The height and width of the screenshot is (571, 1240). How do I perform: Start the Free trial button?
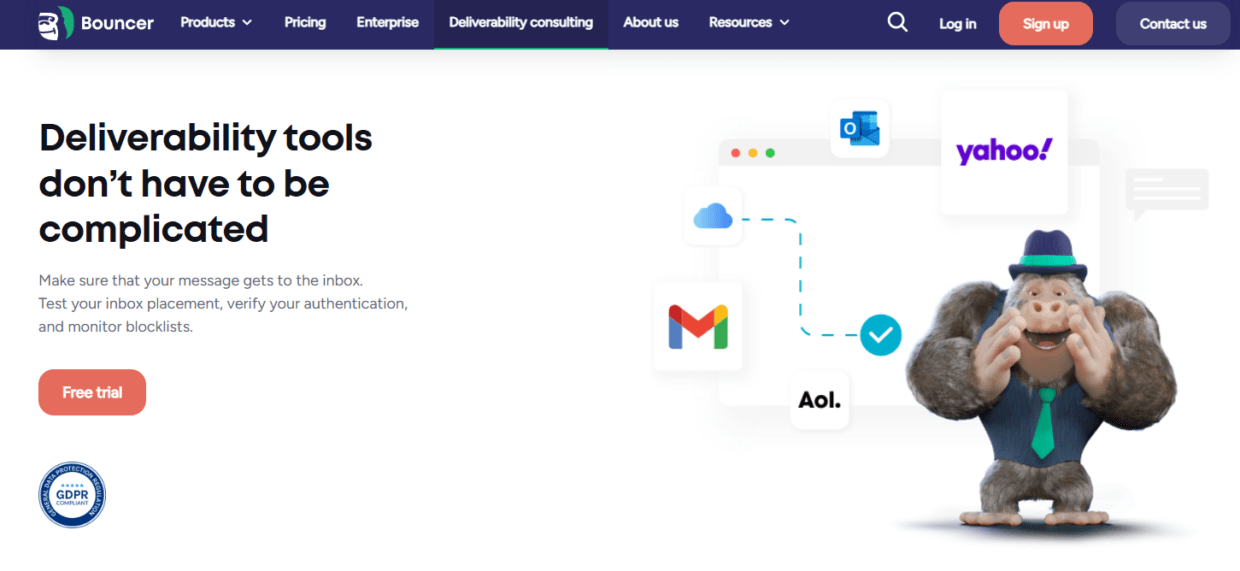tap(92, 392)
